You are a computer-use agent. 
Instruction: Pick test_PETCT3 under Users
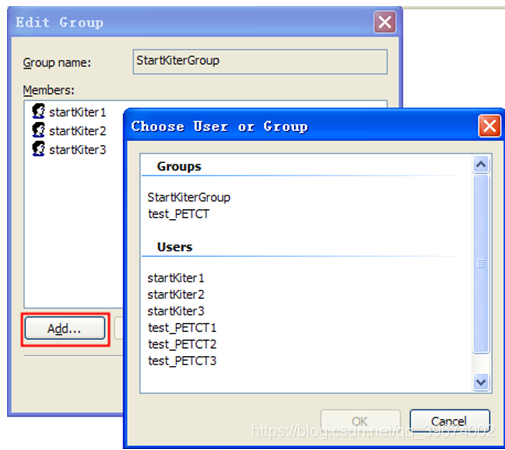pos(182,361)
